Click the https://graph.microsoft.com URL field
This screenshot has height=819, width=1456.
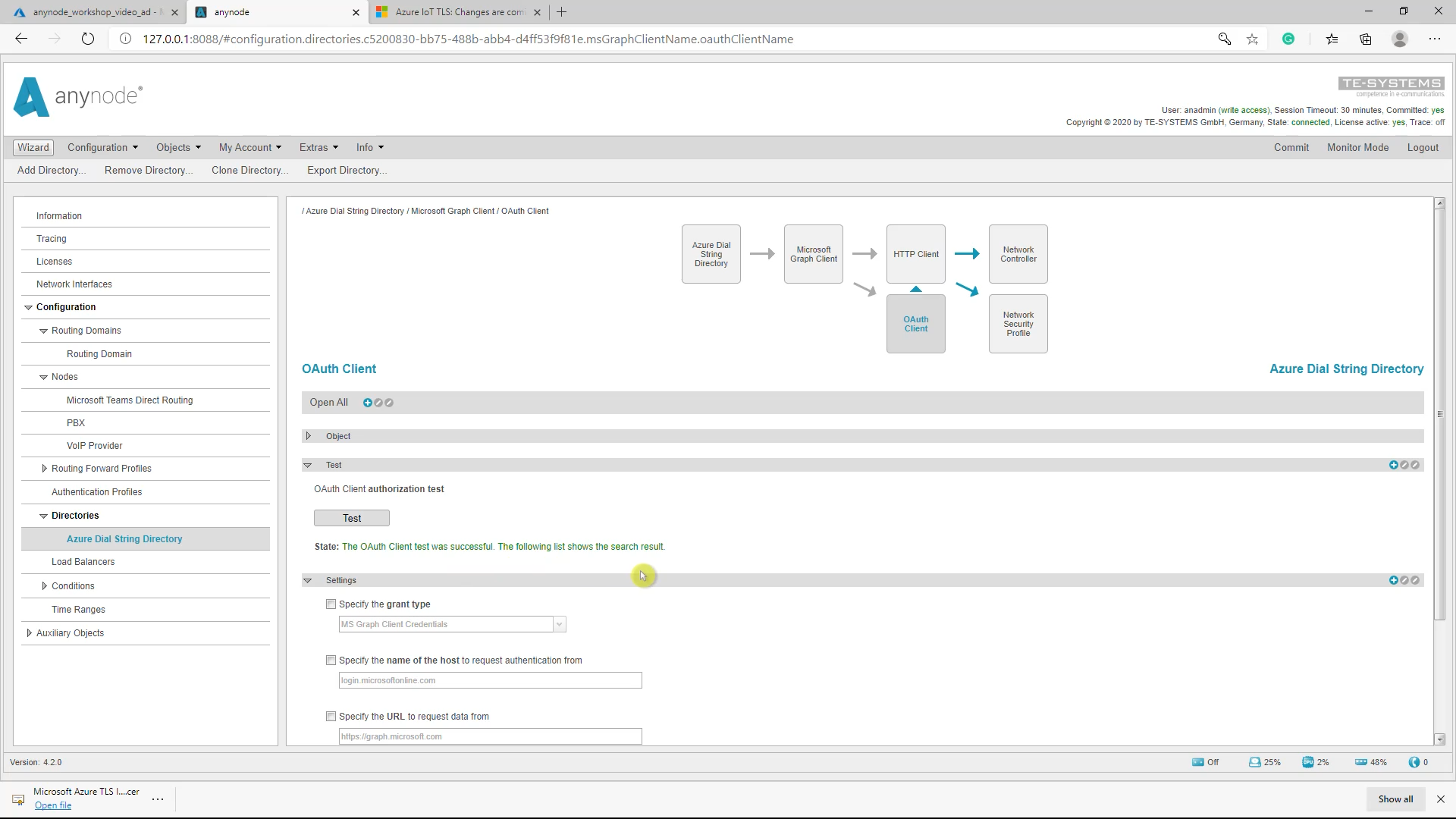tap(490, 736)
